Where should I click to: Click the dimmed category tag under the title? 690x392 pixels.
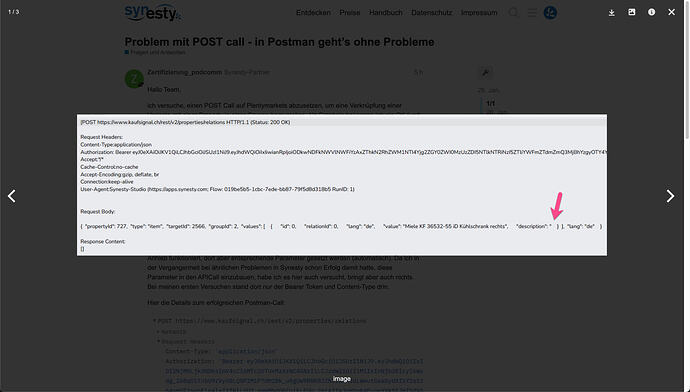[155, 52]
